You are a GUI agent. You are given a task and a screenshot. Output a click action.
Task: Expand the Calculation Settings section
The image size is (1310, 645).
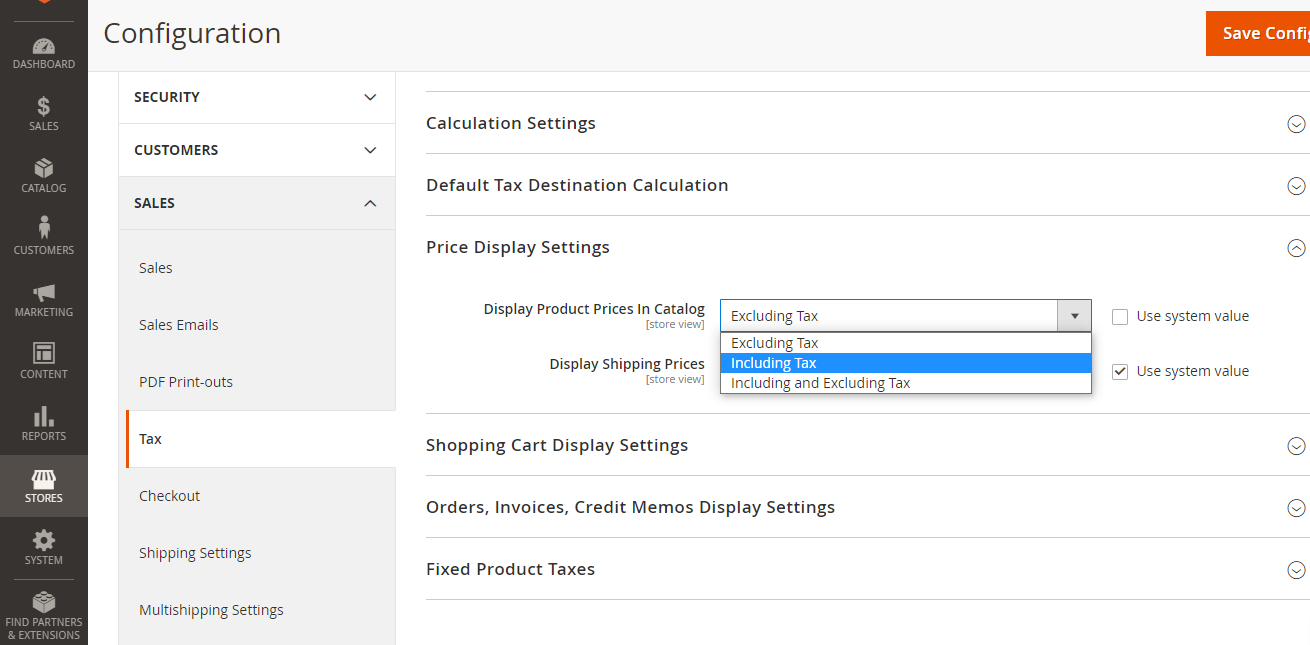pos(1296,124)
